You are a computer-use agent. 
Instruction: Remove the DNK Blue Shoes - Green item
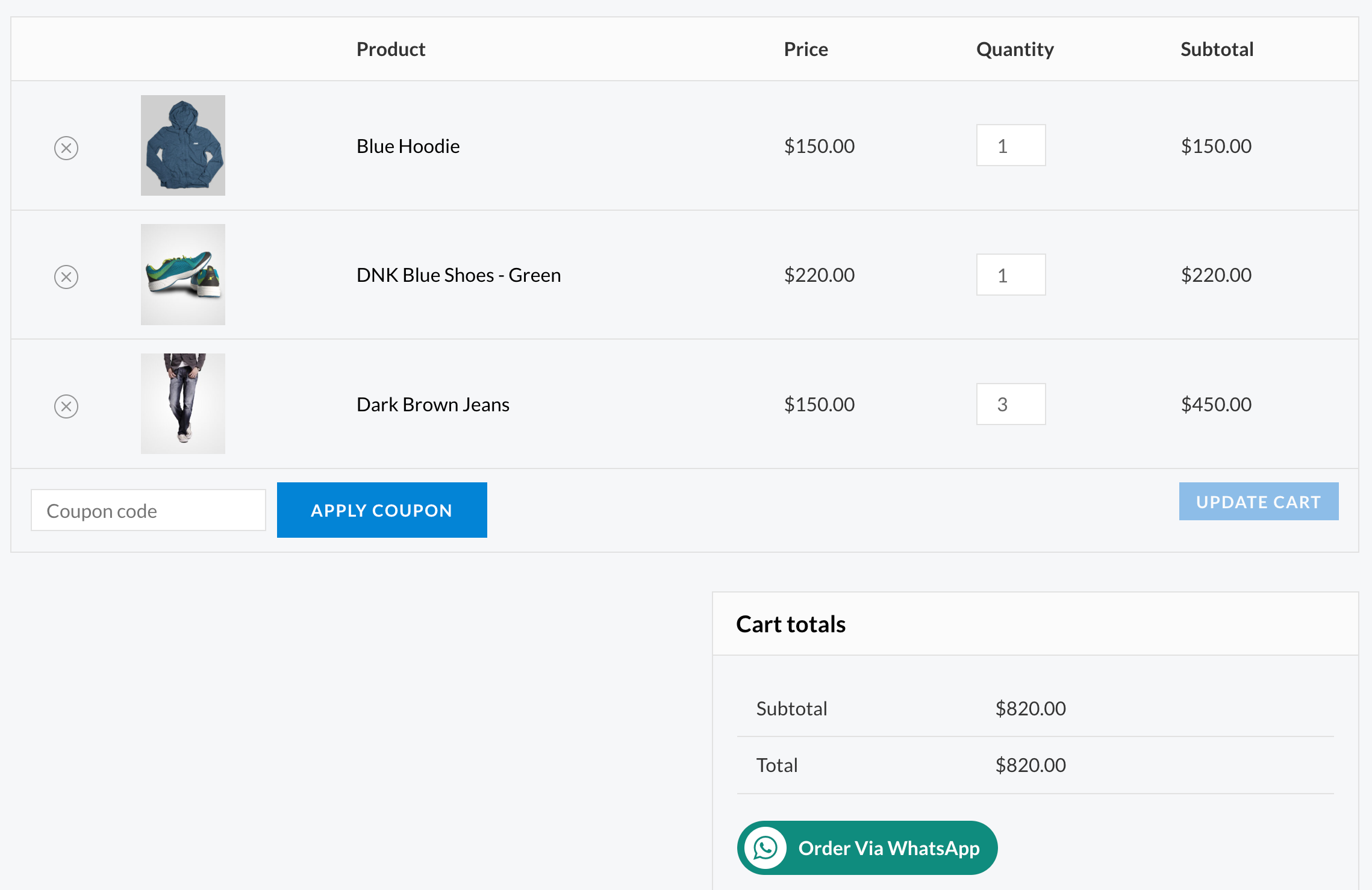pos(66,276)
